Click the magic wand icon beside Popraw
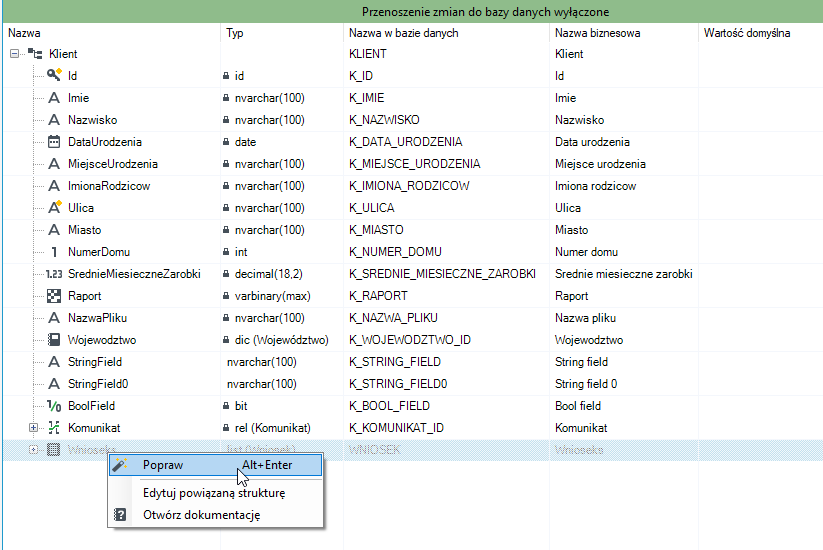Image resolution: width=823 pixels, height=550 pixels. click(x=120, y=464)
